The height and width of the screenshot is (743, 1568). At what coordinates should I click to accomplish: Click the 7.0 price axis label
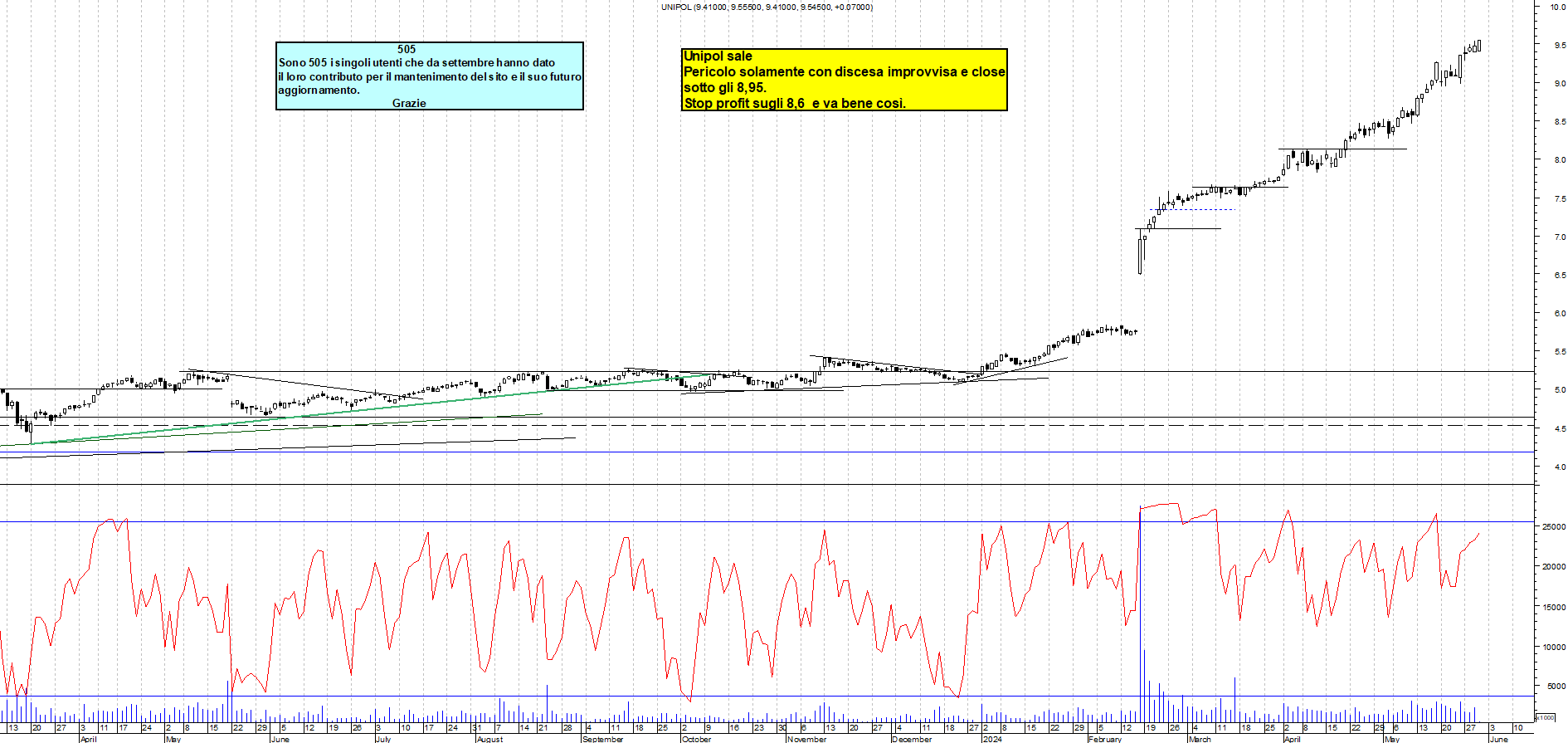(1560, 237)
